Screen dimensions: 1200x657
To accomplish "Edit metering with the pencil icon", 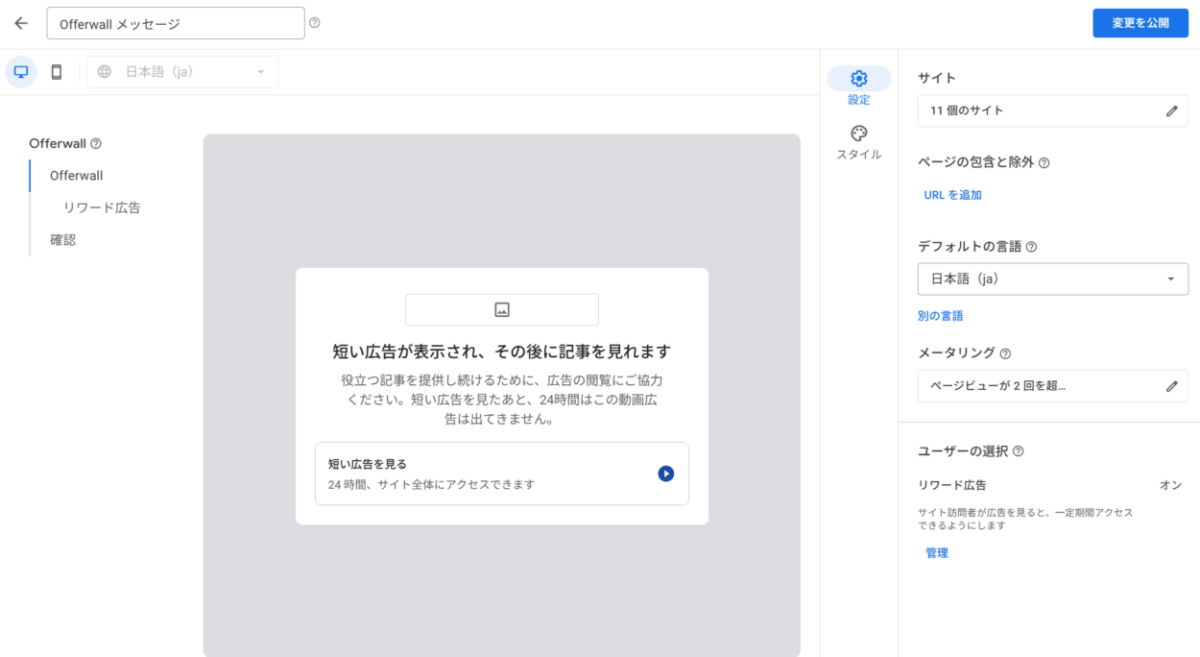I will click(1172, 386).
